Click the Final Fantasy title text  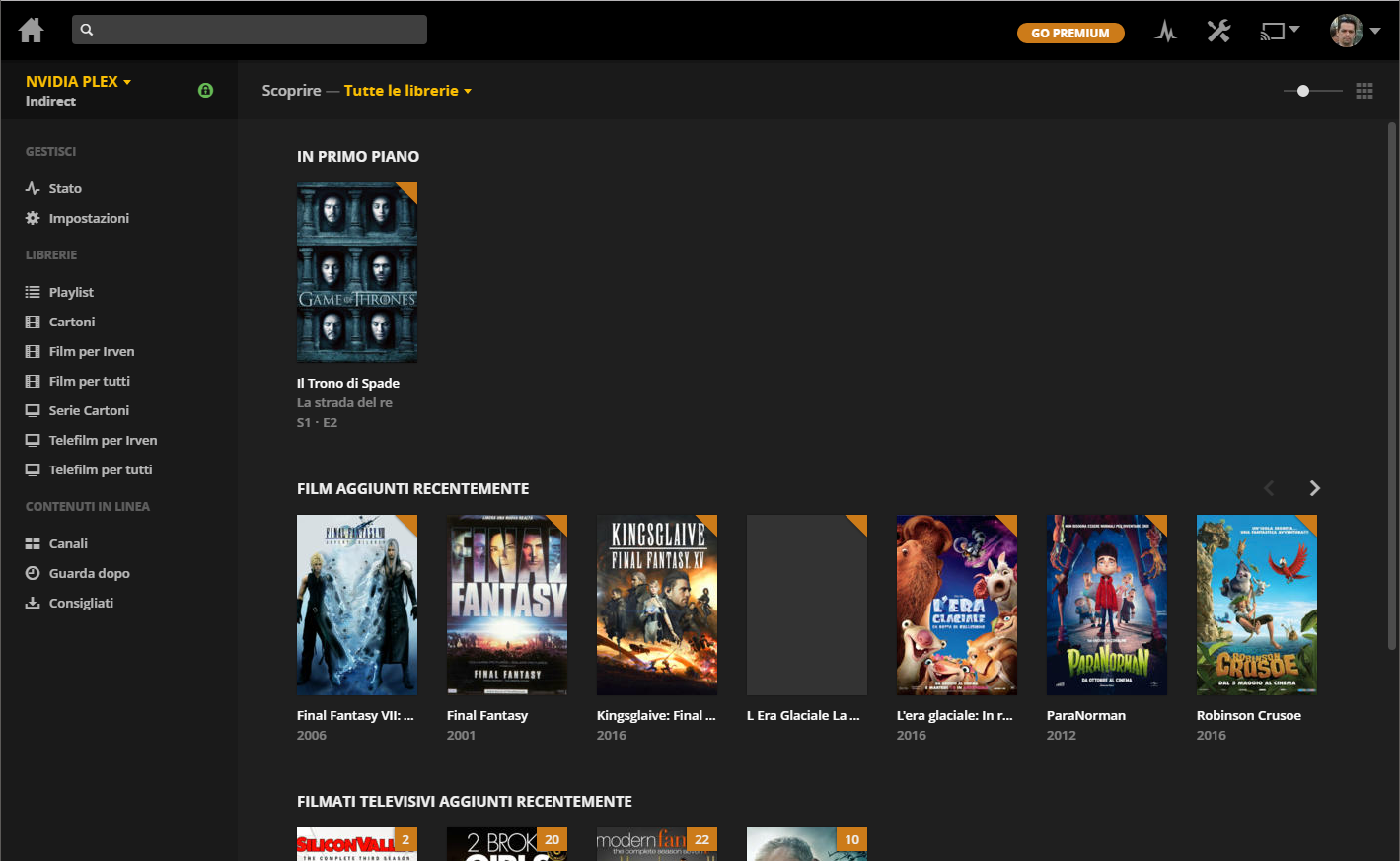[x=487, y=715]
